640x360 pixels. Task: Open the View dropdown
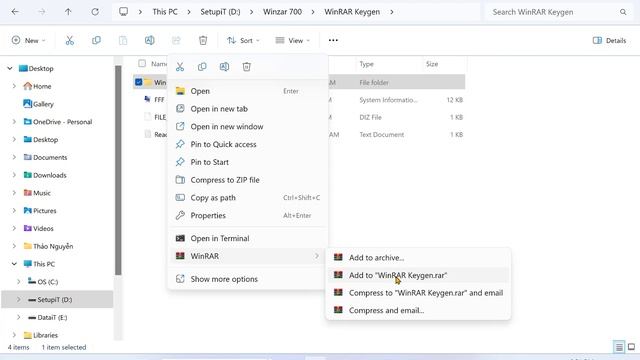coord(293,40)
